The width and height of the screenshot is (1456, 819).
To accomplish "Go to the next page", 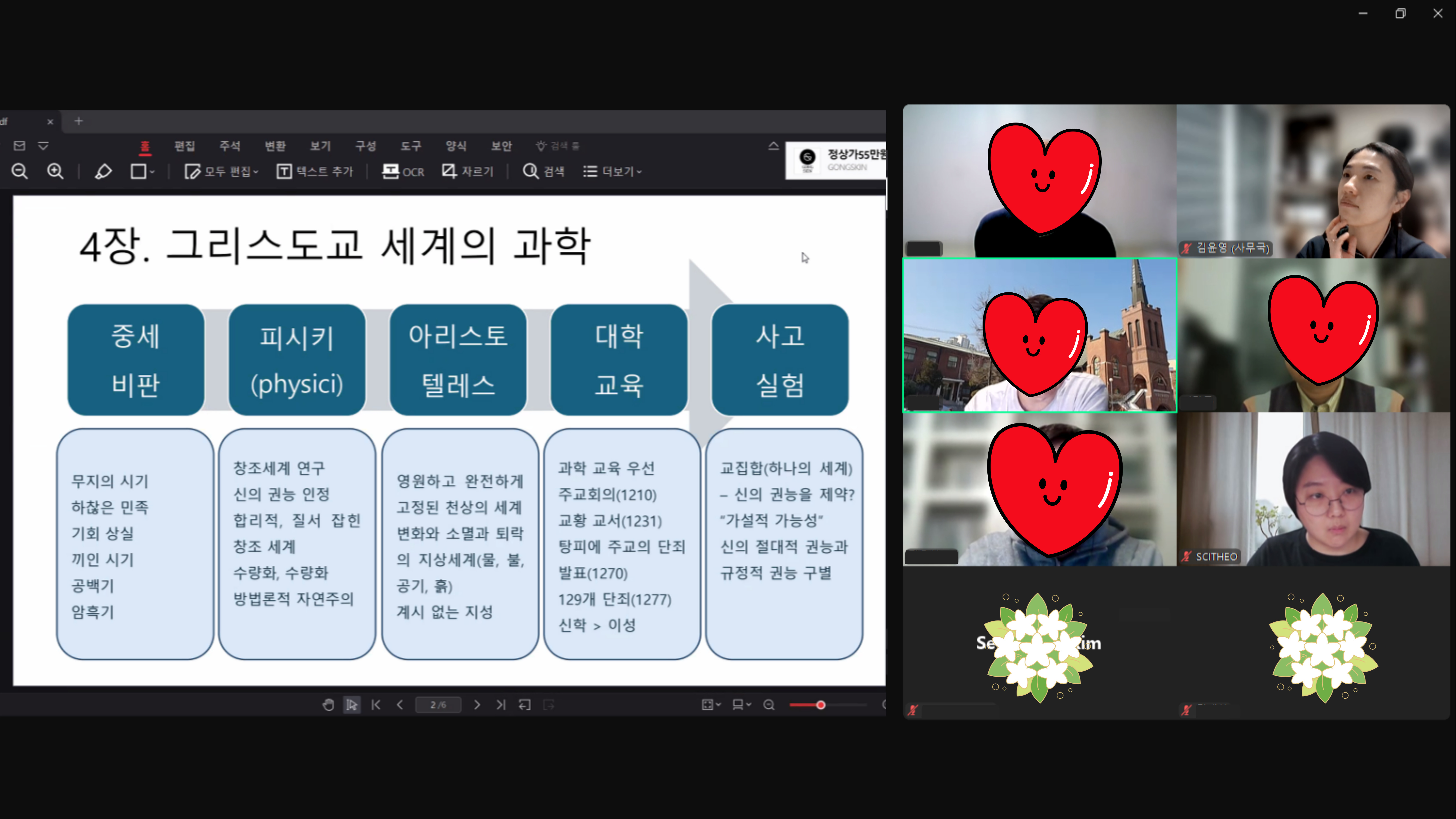I will click(x=477, y=705).
